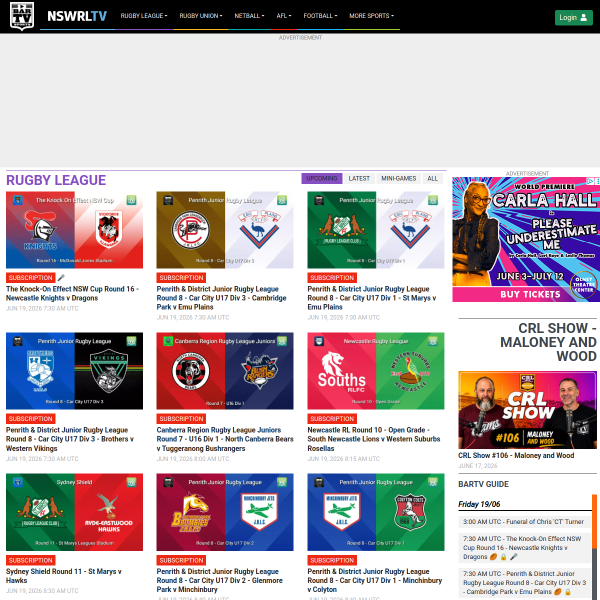The width and height of the screenshot is (600, 600).
Task: Open the Knock-On Effect NSW Cup guide entry
Action: click(x=525, y=548)
